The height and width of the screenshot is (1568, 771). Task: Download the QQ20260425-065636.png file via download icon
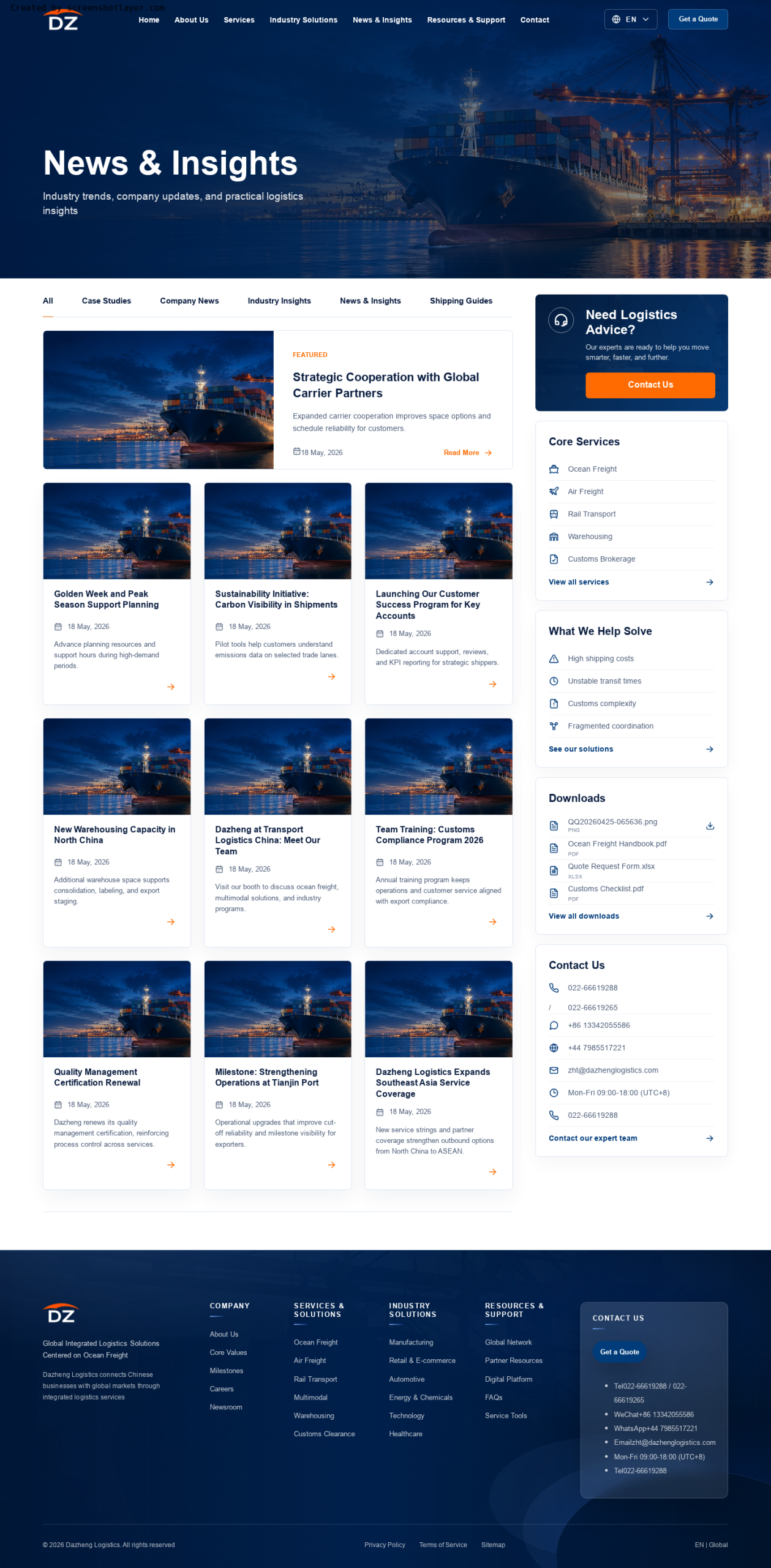(x=710, y=826)
